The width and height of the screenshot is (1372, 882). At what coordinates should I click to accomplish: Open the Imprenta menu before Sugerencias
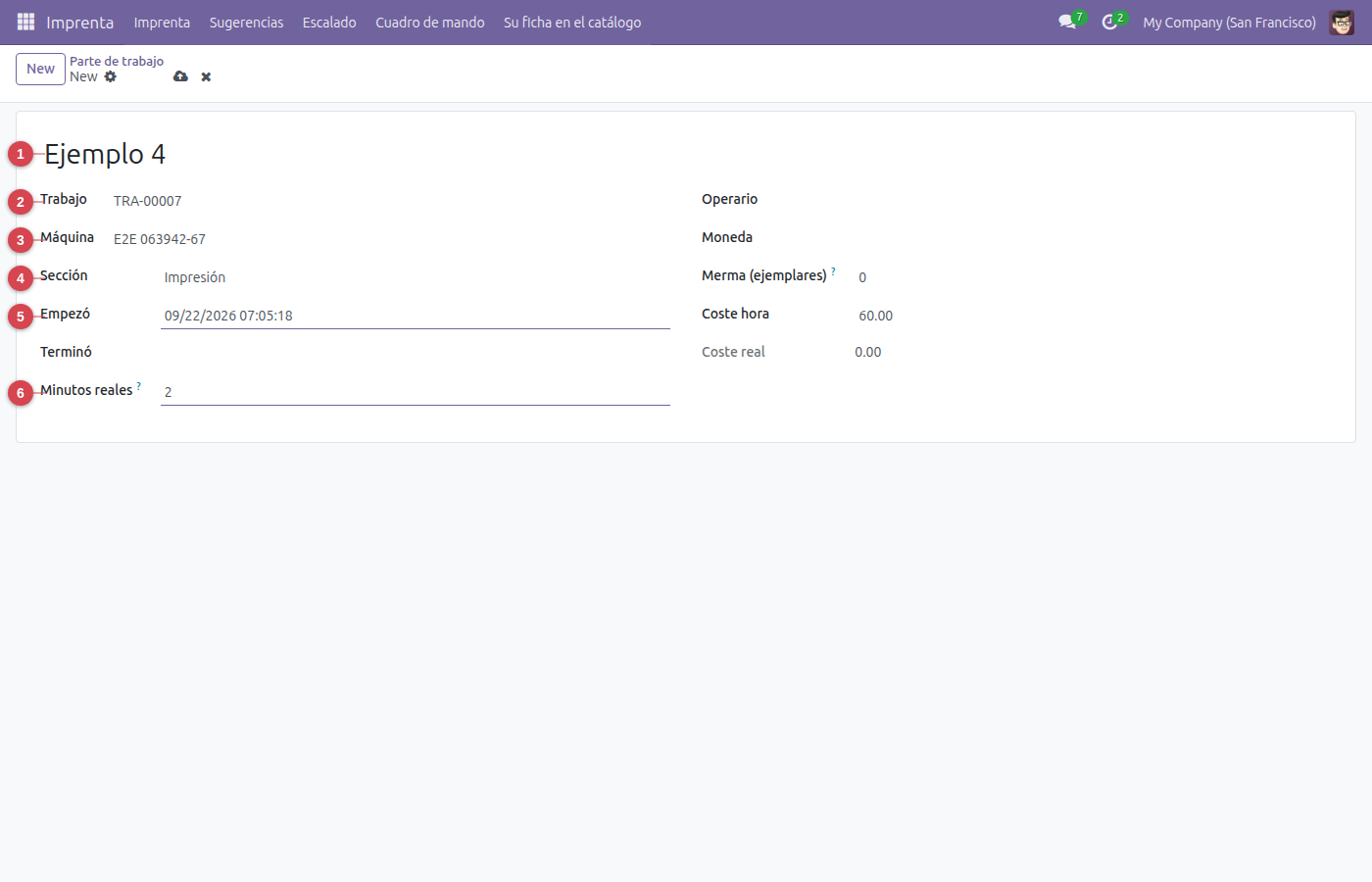[162, 22]
